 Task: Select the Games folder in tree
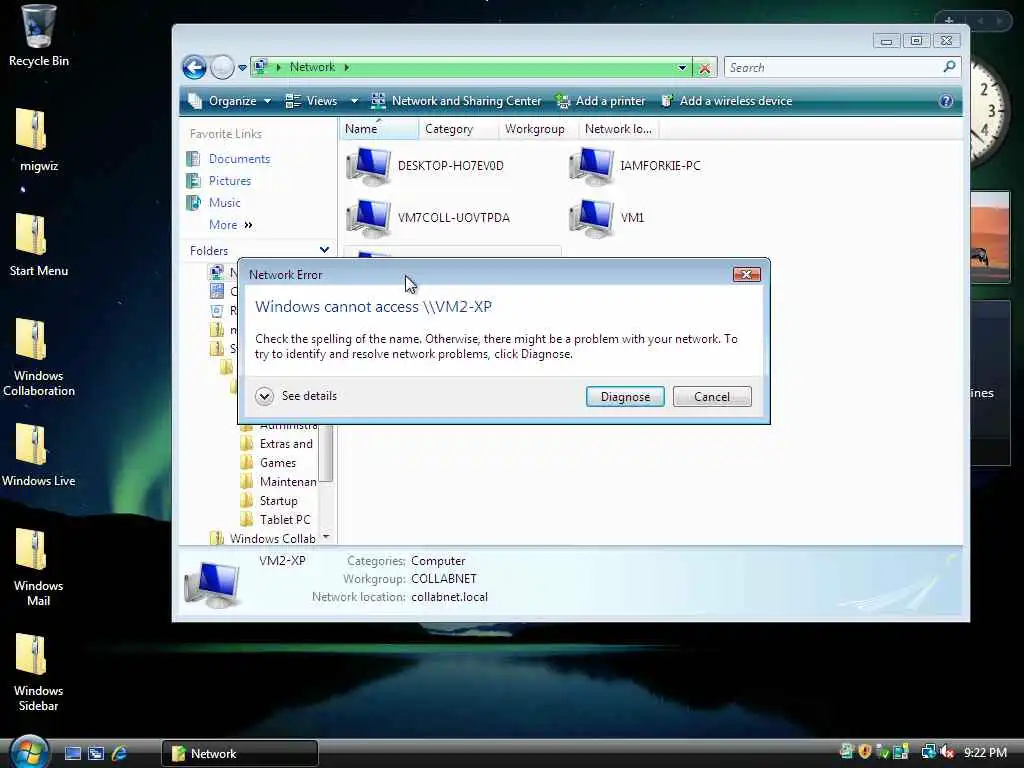point(268,463)
